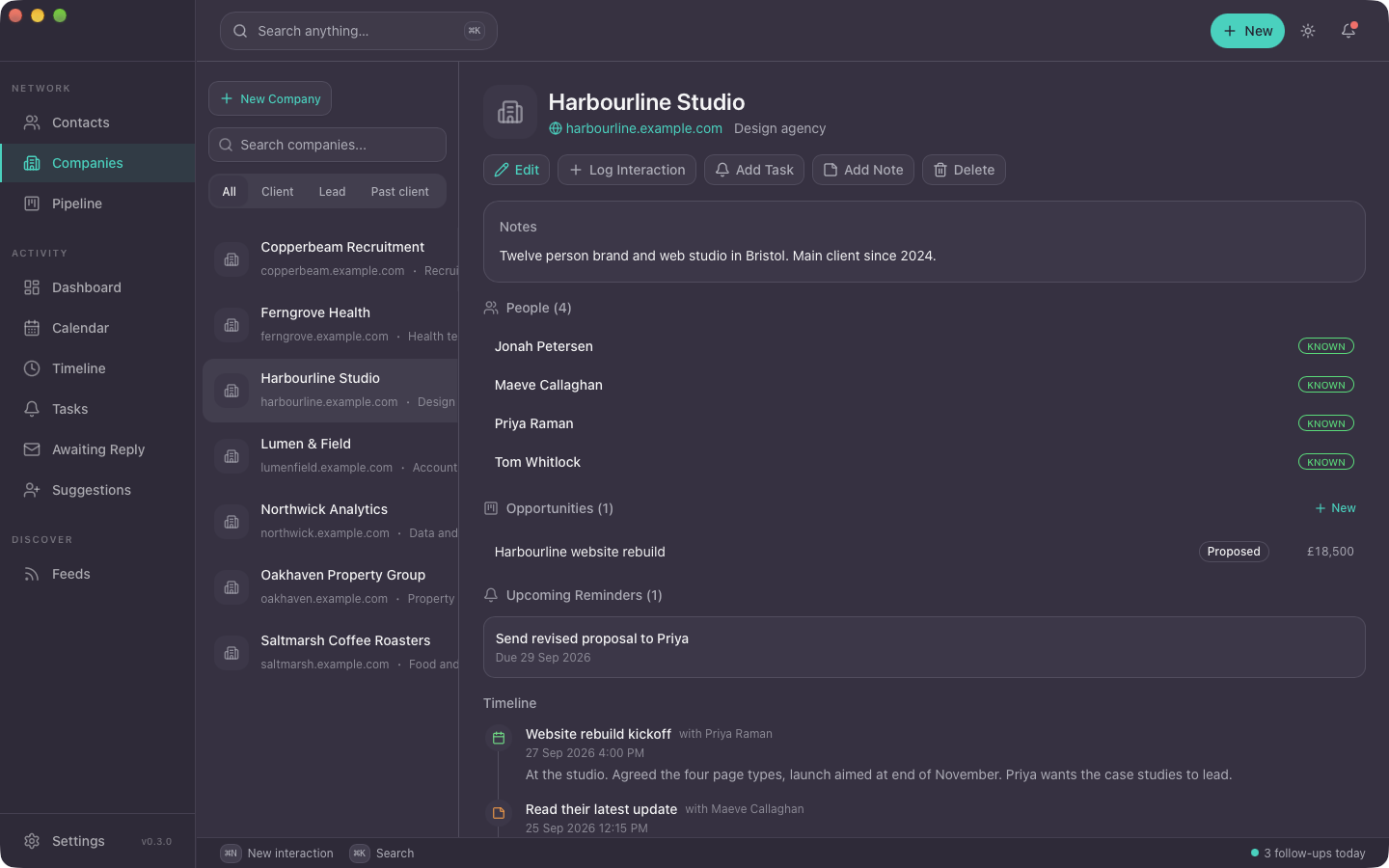Show all companies with the All filter
The image size is (1389, 868).
click(230, 191)
